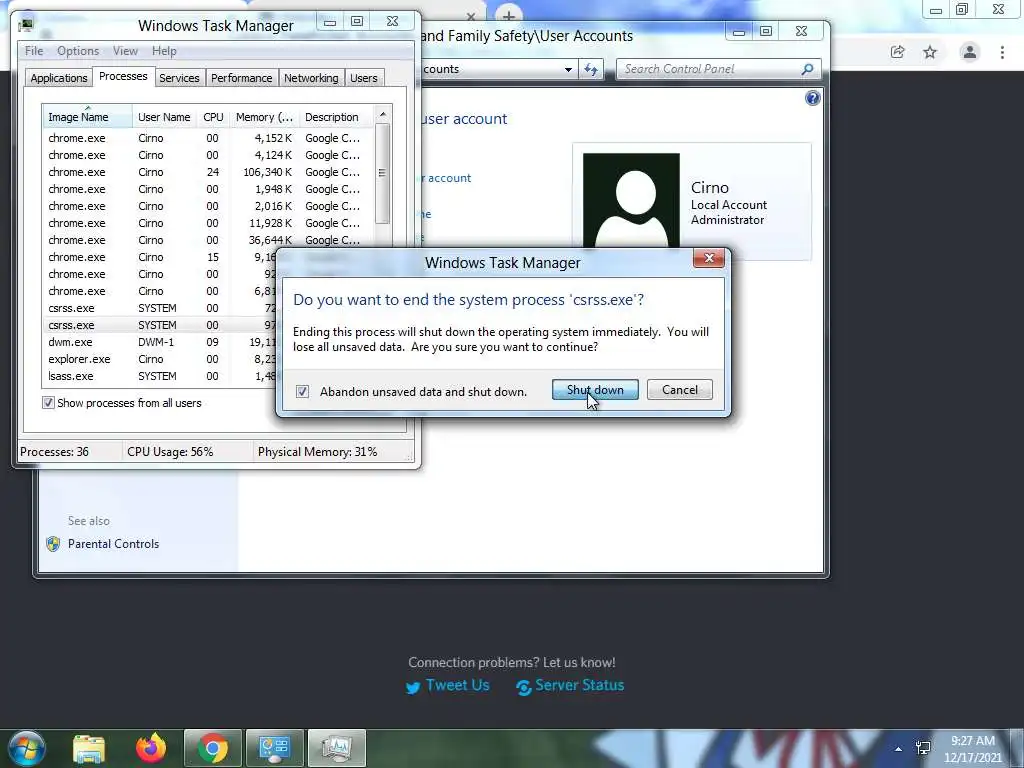Viewport: 1024px width, 768px height.
Task: Open the Help menu in Task Manager
Action: (x=164, y=51)
